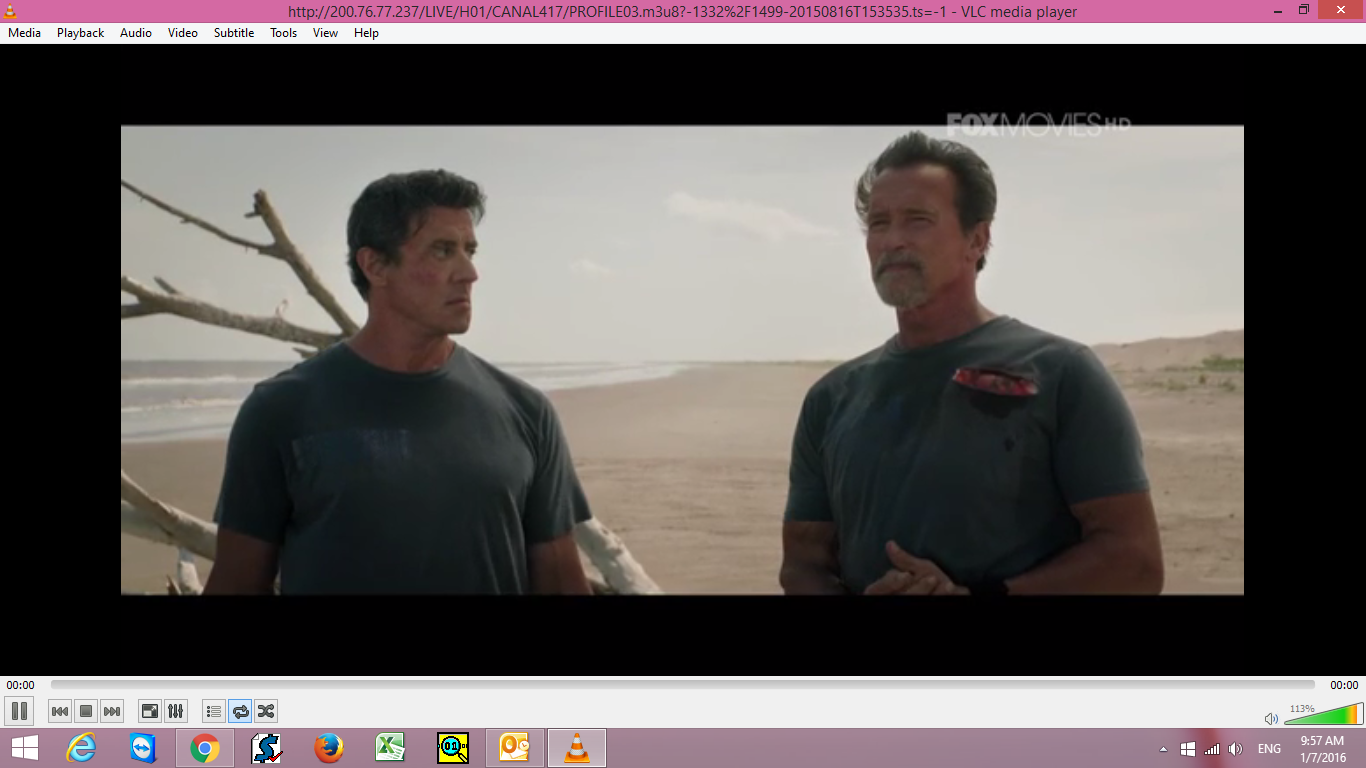1366x768 pixels.
Task: Open Excel from the taskbar
Action: tap(390, 748)
